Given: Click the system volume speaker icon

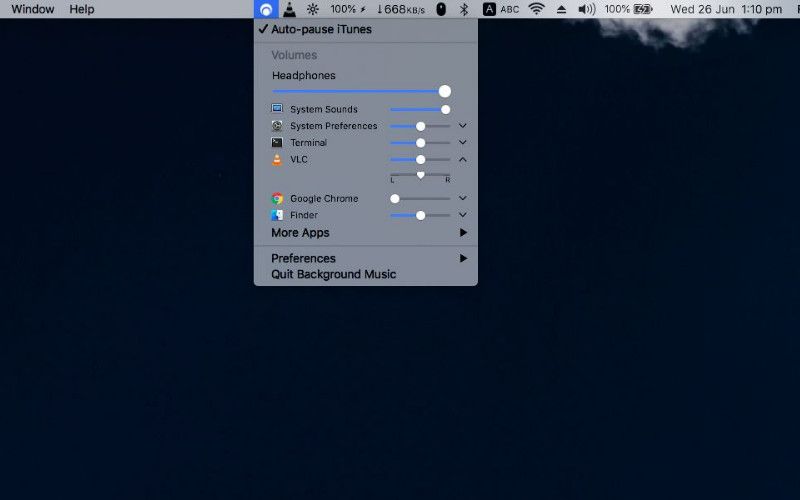Looking at the screenshot, I should (587, 9).
